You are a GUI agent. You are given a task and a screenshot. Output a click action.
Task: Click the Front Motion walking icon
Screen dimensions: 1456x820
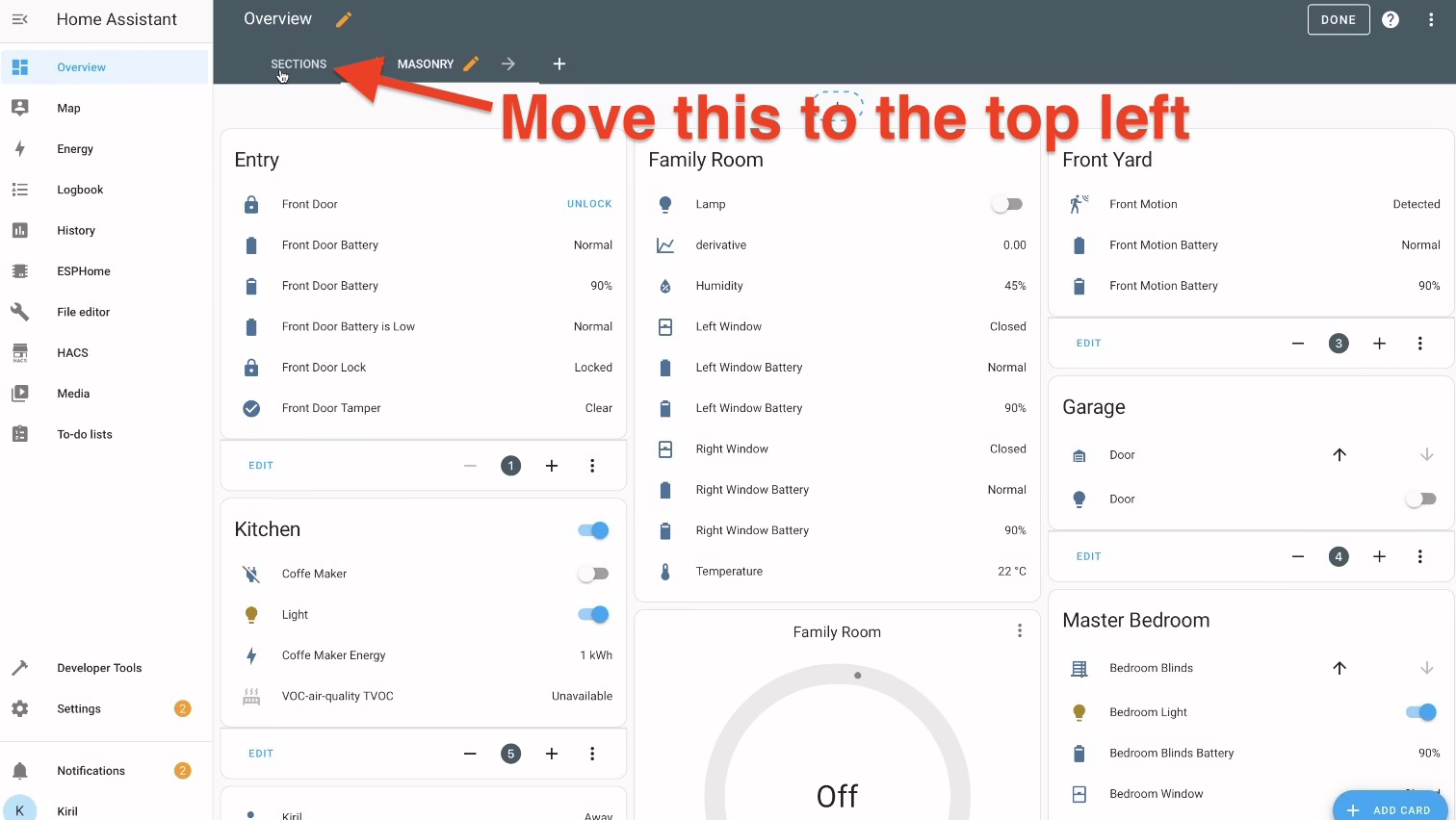(x=1079, y=204)
